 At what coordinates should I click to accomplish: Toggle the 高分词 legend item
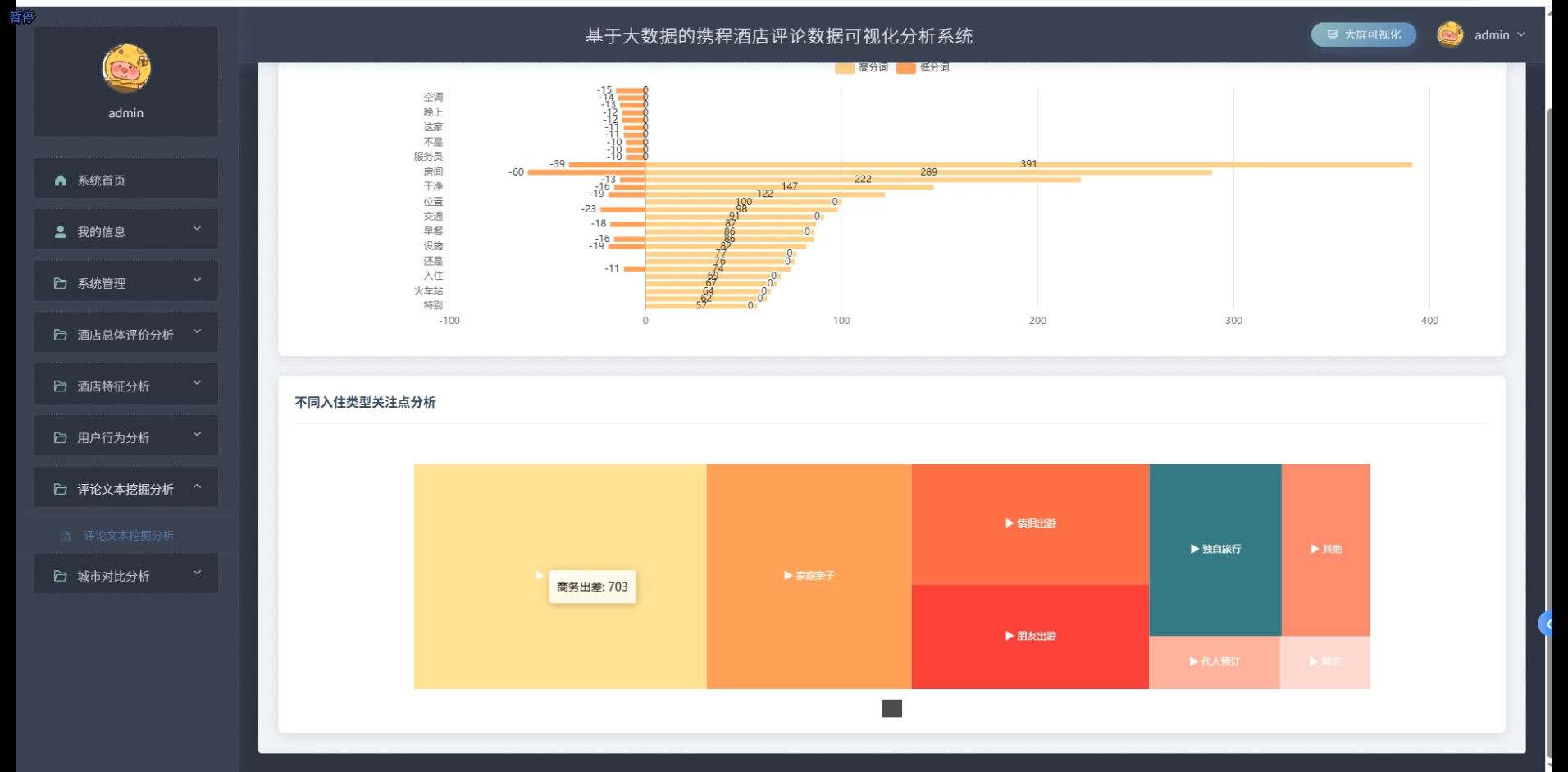click(862, 67)
